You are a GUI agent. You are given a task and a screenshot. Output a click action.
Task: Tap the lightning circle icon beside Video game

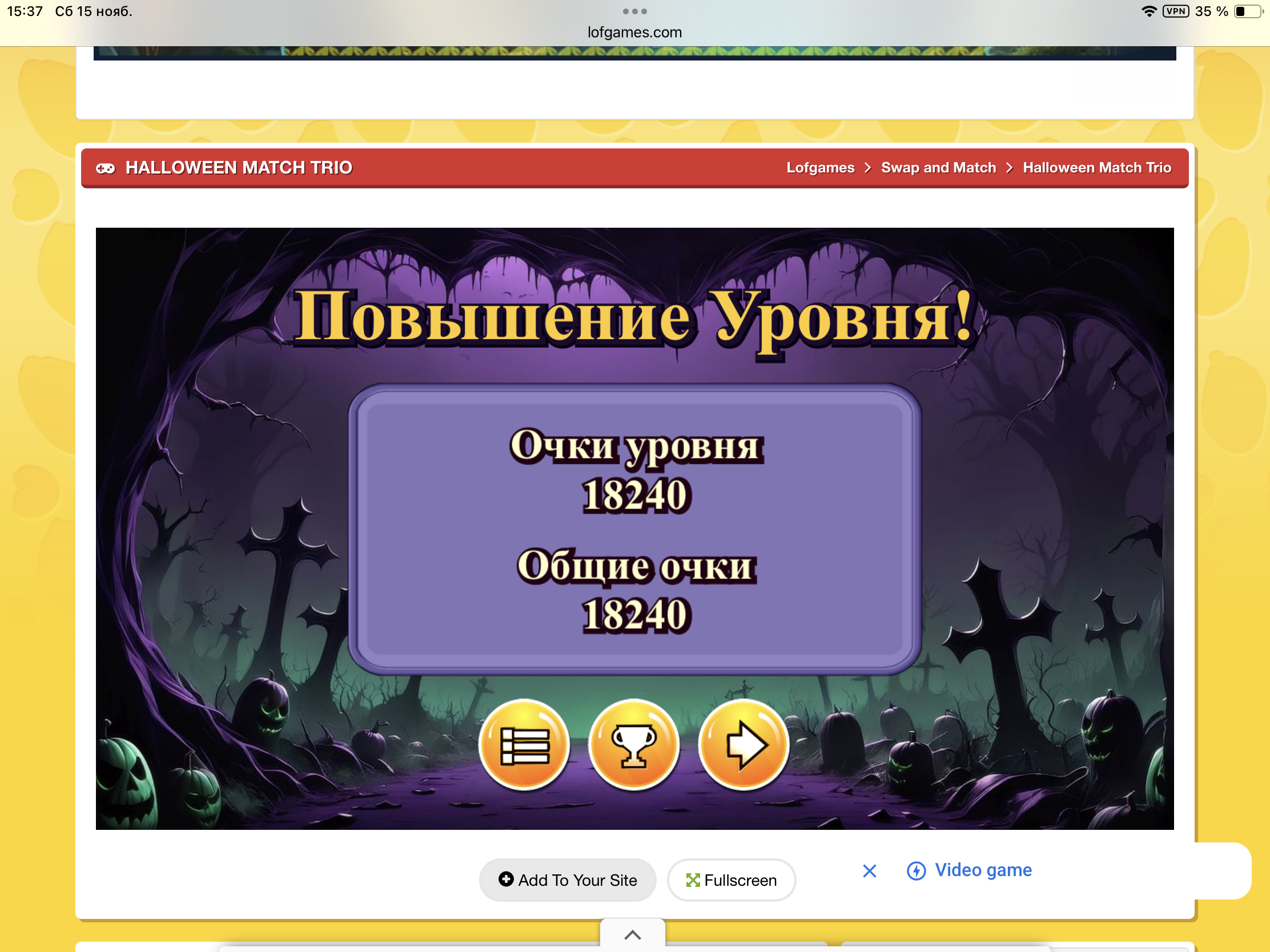[x=916, y=871]
